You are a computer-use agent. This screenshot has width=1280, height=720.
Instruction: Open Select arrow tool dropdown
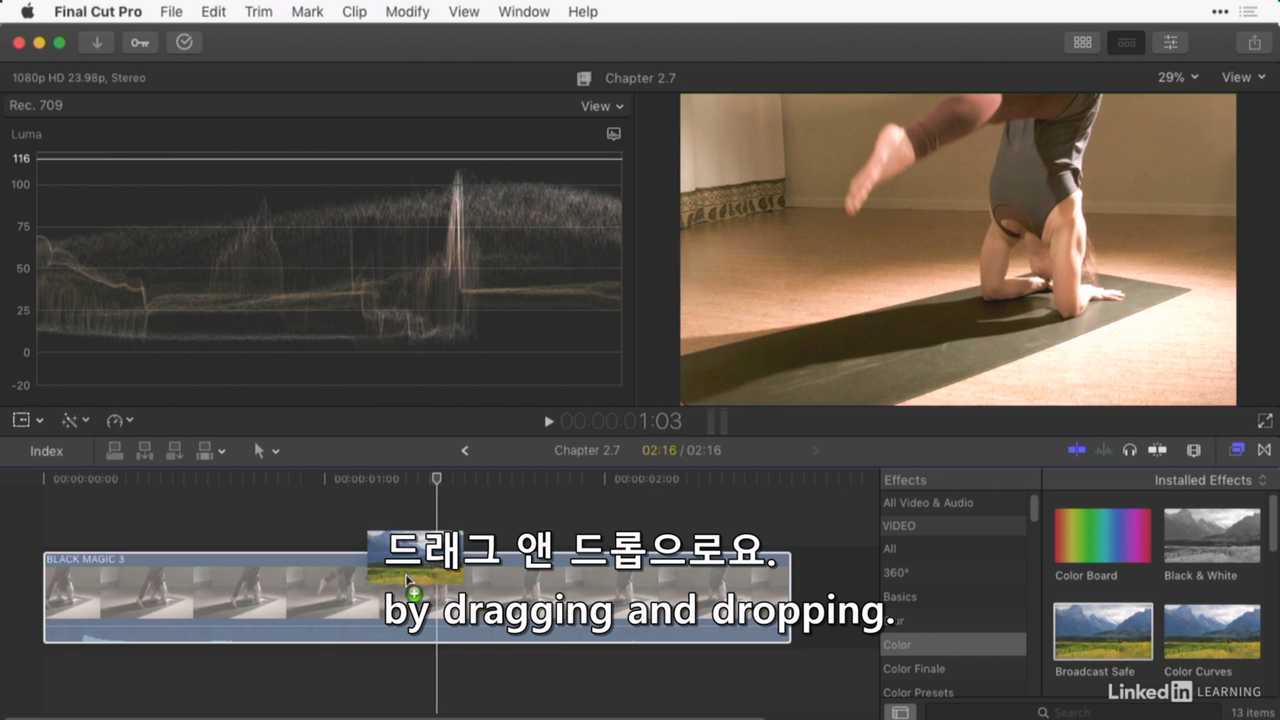coord(266,451)
